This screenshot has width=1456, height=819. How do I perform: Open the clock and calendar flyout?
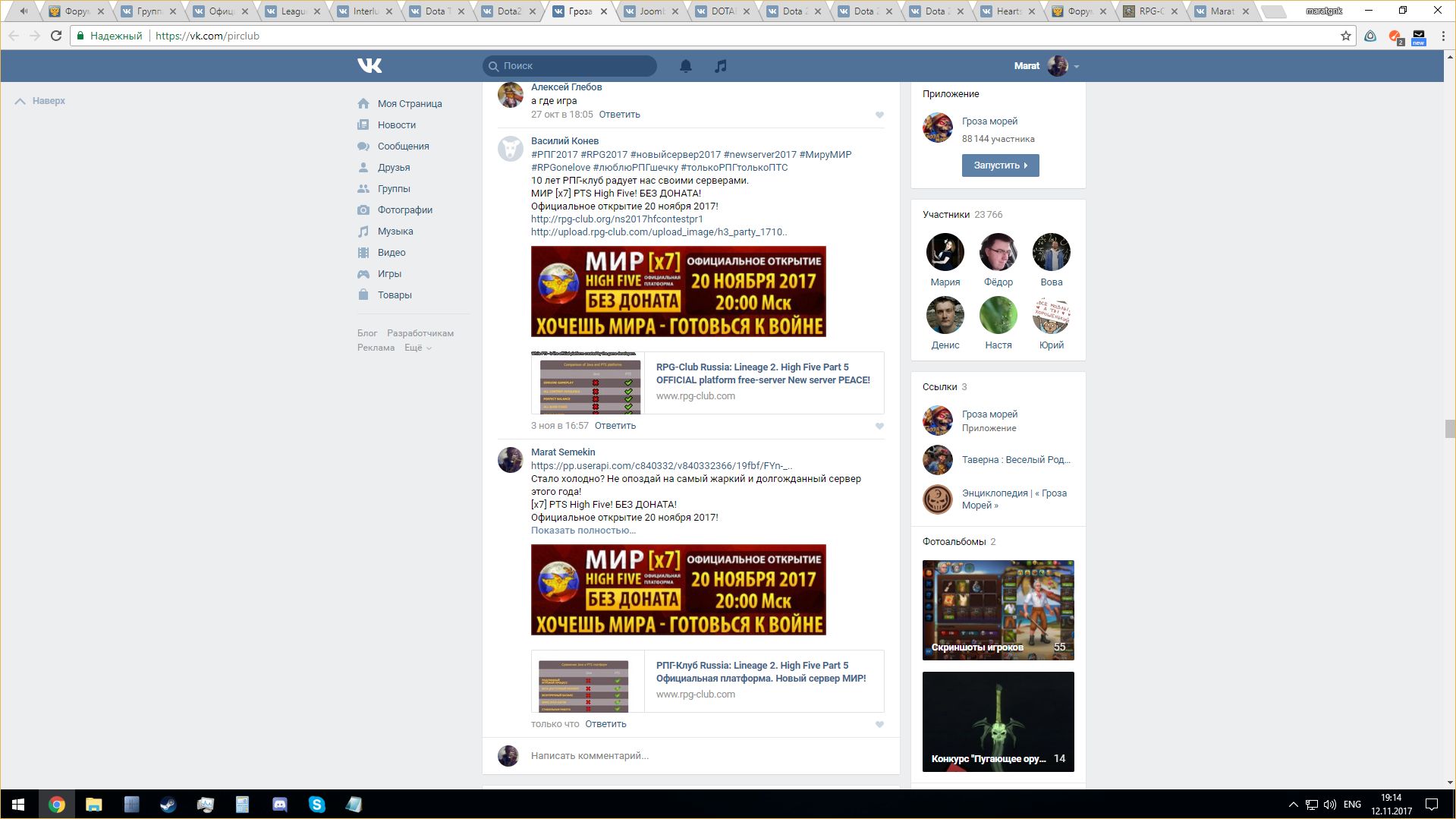[x=1392, y=805]
